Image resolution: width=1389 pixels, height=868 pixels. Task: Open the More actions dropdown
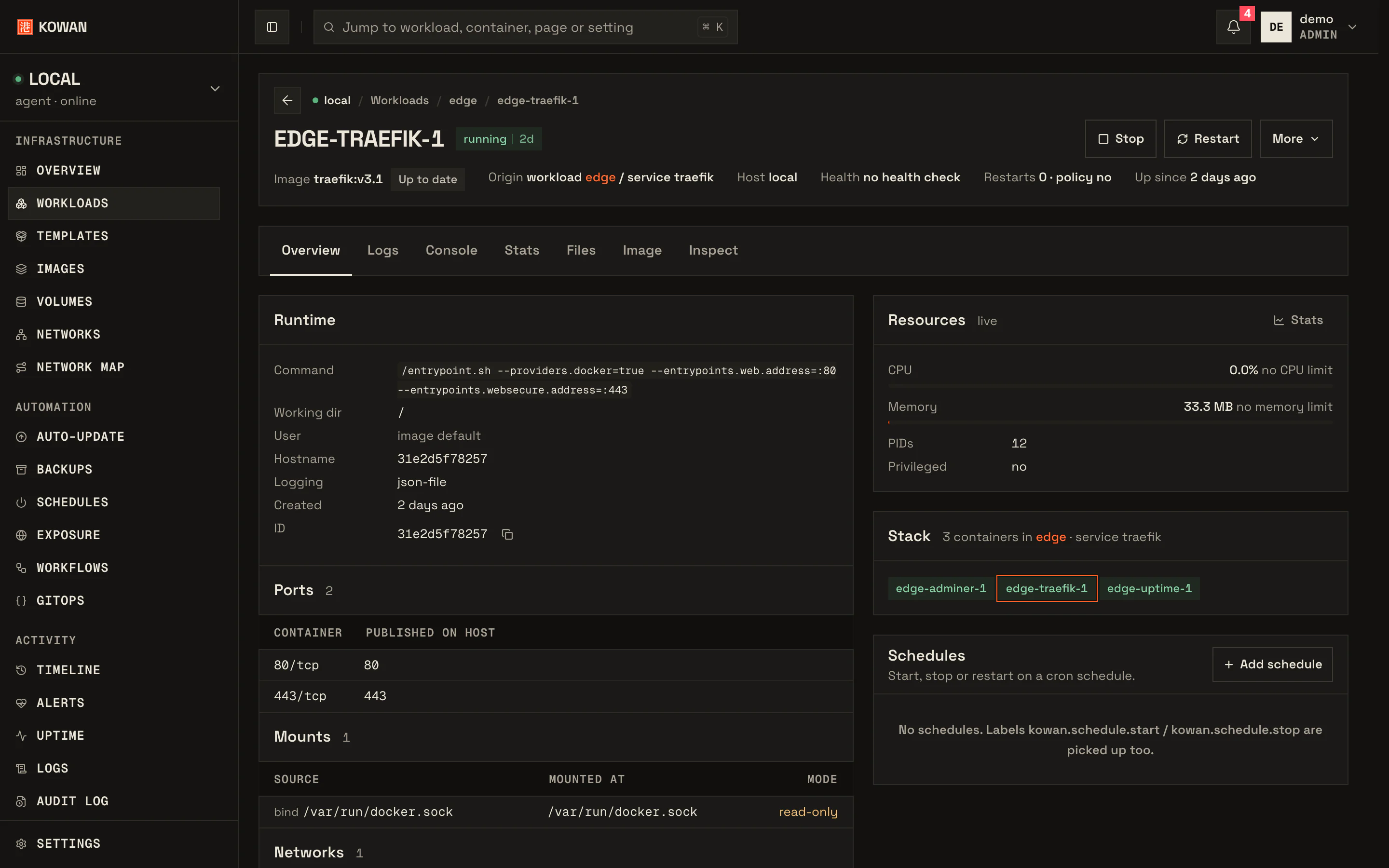click(x=1295, y=139)
